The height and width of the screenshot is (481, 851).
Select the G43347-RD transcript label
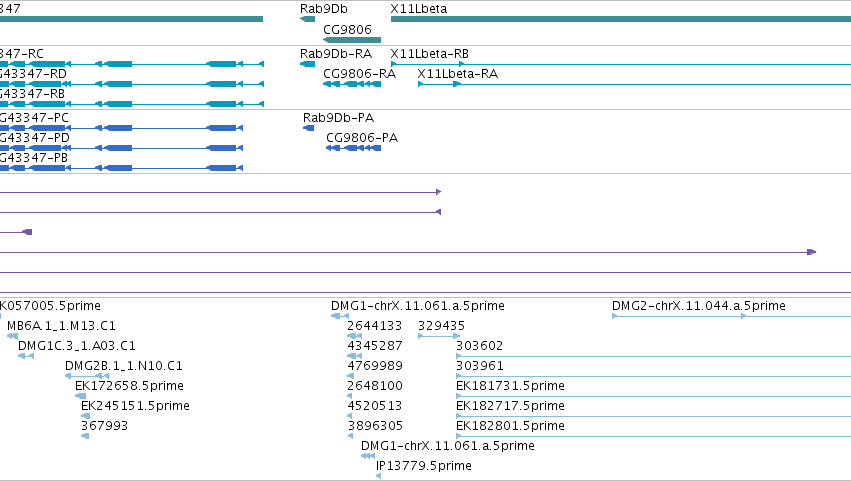[x=33, y=74]
